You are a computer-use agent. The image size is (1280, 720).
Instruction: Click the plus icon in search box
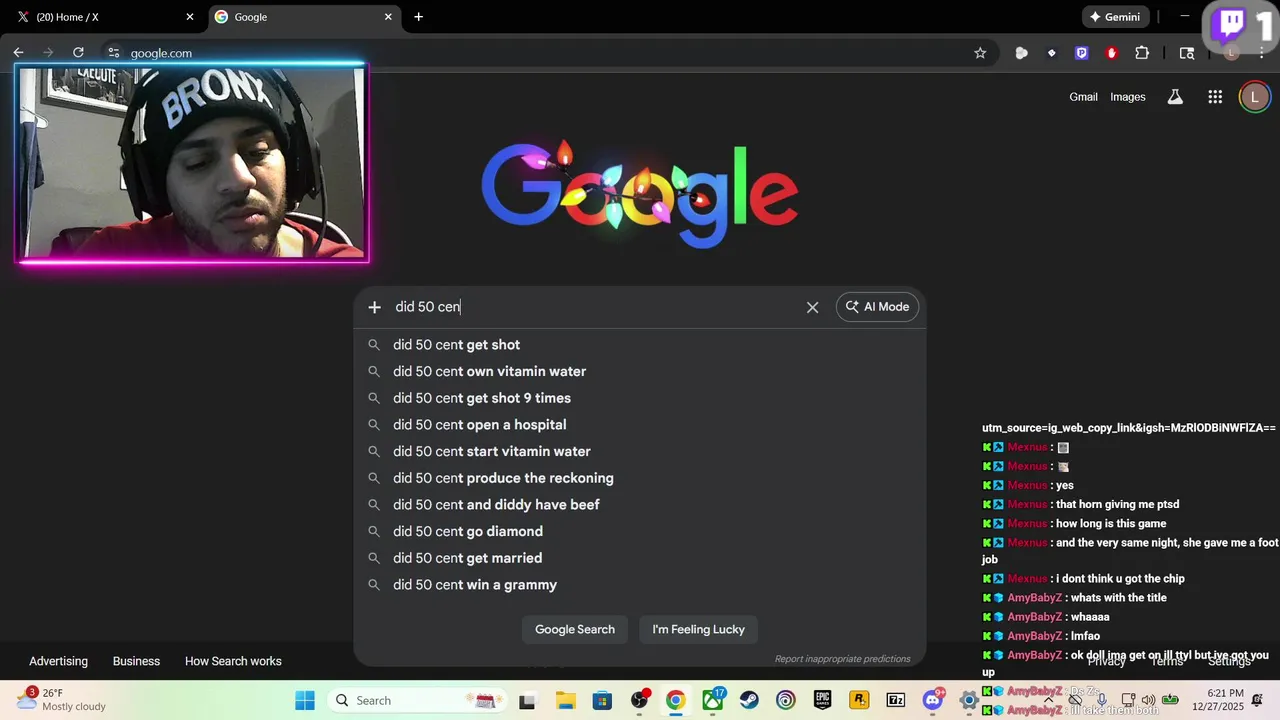[374, 307]
